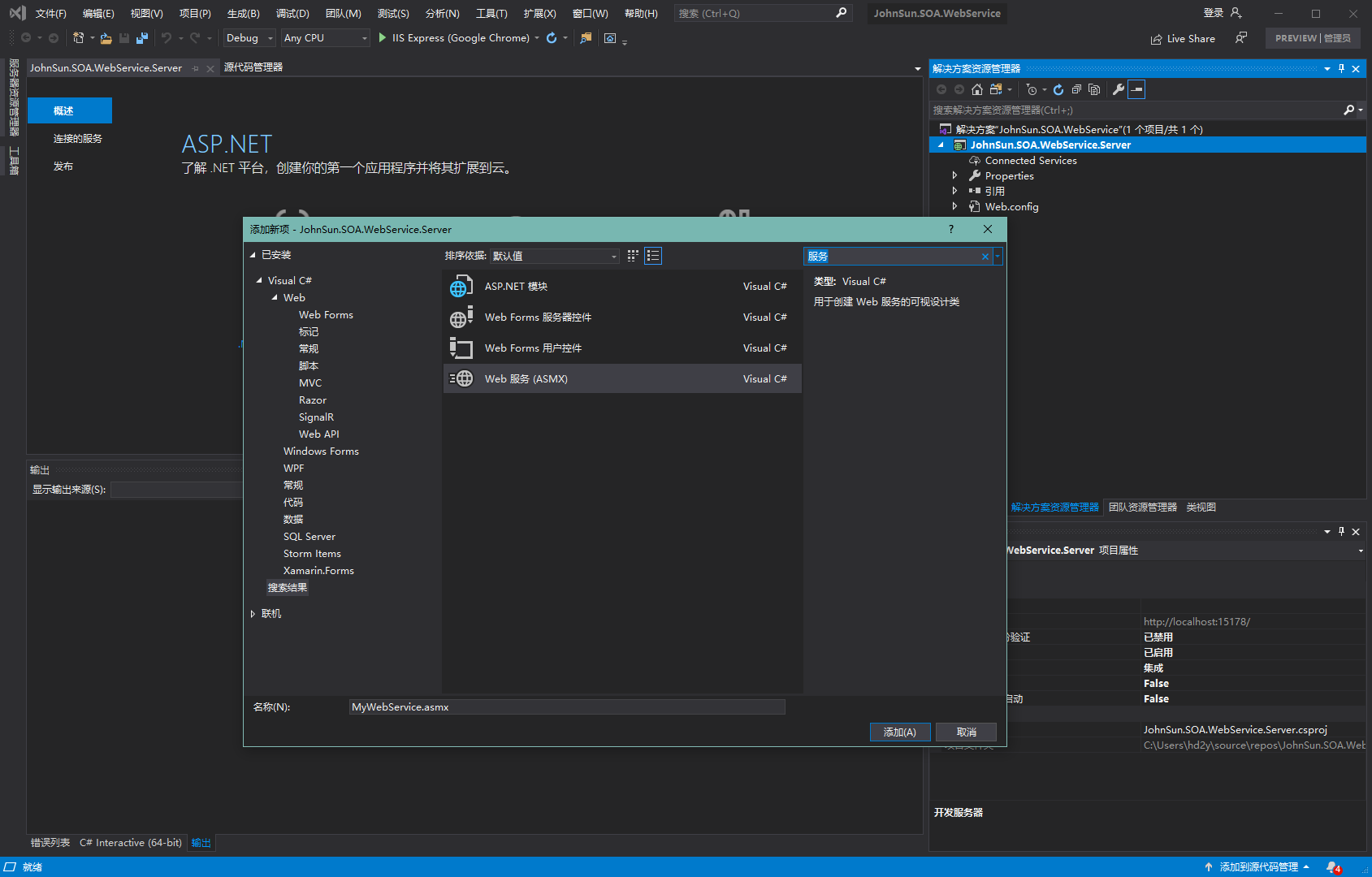
Task: Click Pending Changes Filter clock icon
Action: coord(1032,89)
